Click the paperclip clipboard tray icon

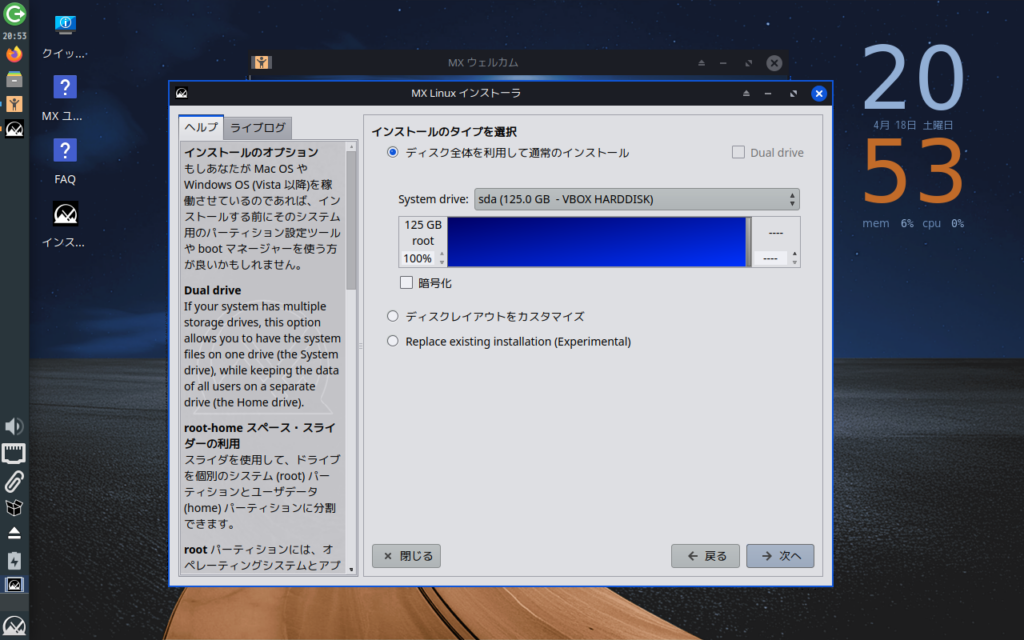tap(14, 480)
